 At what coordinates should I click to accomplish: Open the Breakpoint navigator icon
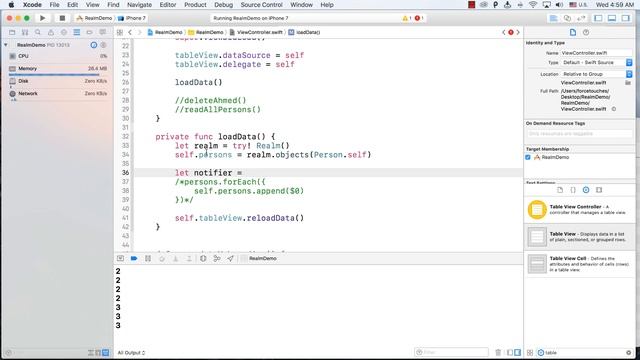[x=89, y=32]
